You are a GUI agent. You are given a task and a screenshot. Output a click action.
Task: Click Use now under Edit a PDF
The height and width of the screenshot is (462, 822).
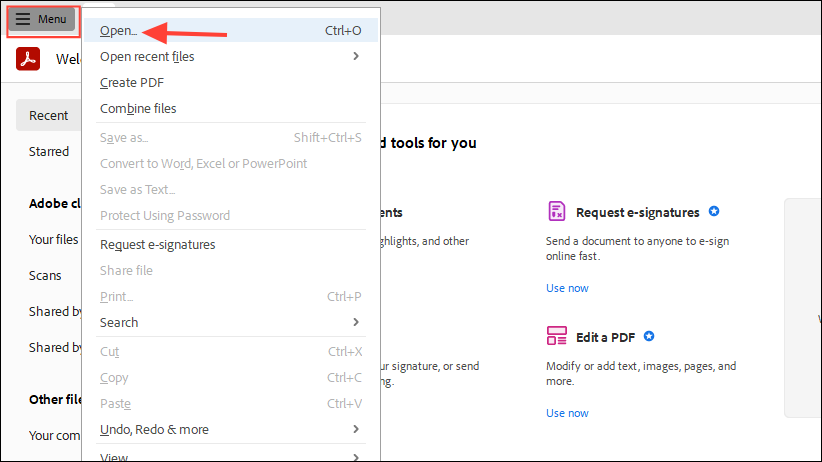(x=567, y=413)
